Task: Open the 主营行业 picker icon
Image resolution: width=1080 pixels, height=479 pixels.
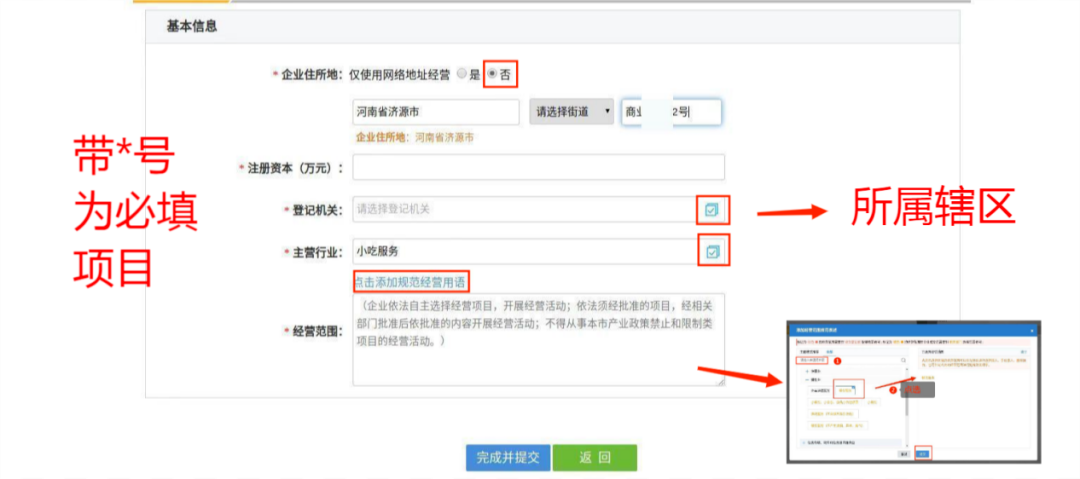Action: 712,252
